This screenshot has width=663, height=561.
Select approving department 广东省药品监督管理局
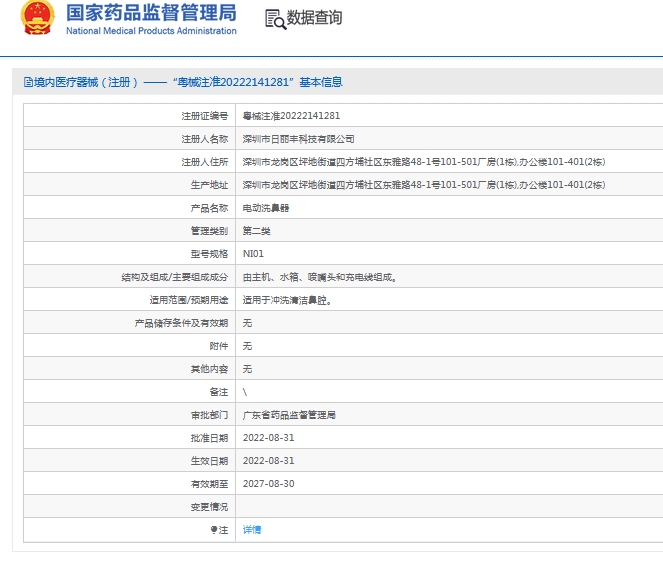point(289,415)
